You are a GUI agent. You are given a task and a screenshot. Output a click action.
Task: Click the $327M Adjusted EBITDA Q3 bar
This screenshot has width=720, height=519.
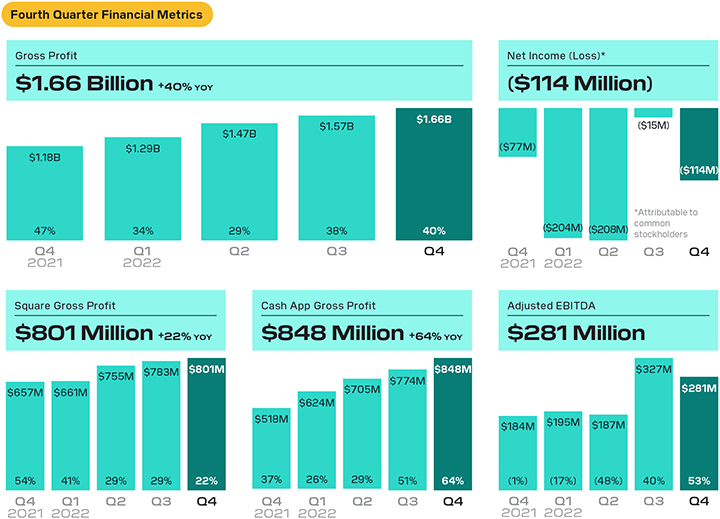[x=653, y=424]
